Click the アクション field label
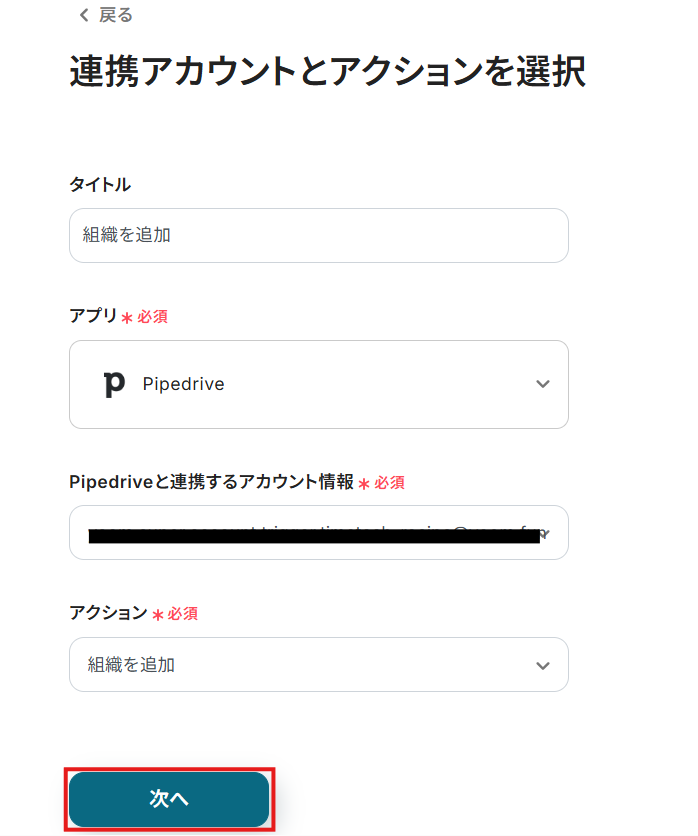Viewport: 698px width, 836px height. tap(108, 613)
